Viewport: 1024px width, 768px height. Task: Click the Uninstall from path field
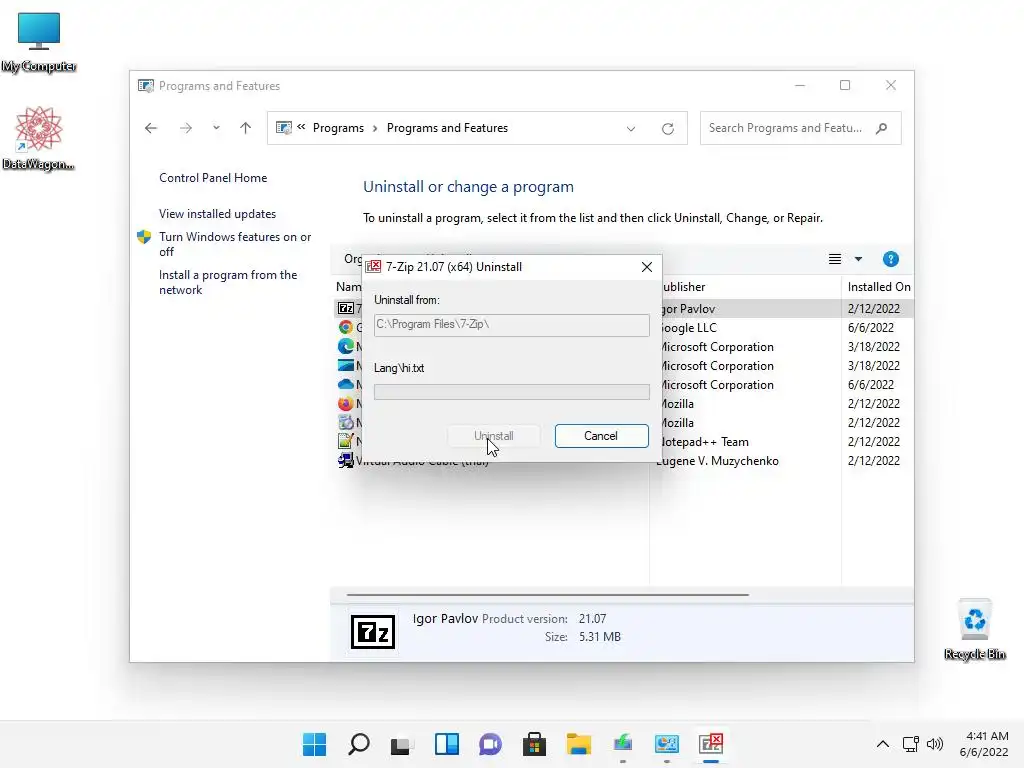(x=511, y=325)
